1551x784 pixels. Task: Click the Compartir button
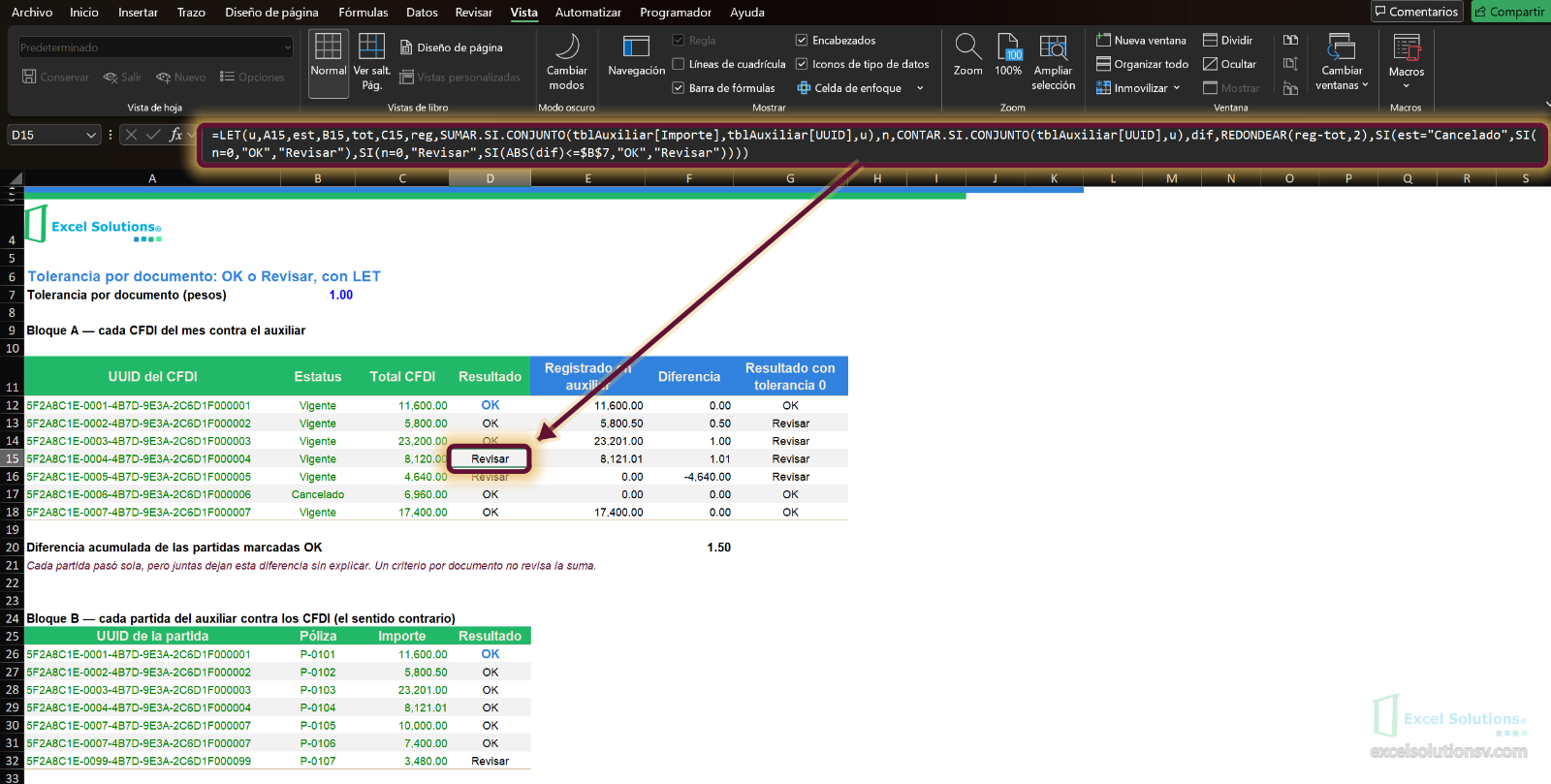coord(1510,12)
